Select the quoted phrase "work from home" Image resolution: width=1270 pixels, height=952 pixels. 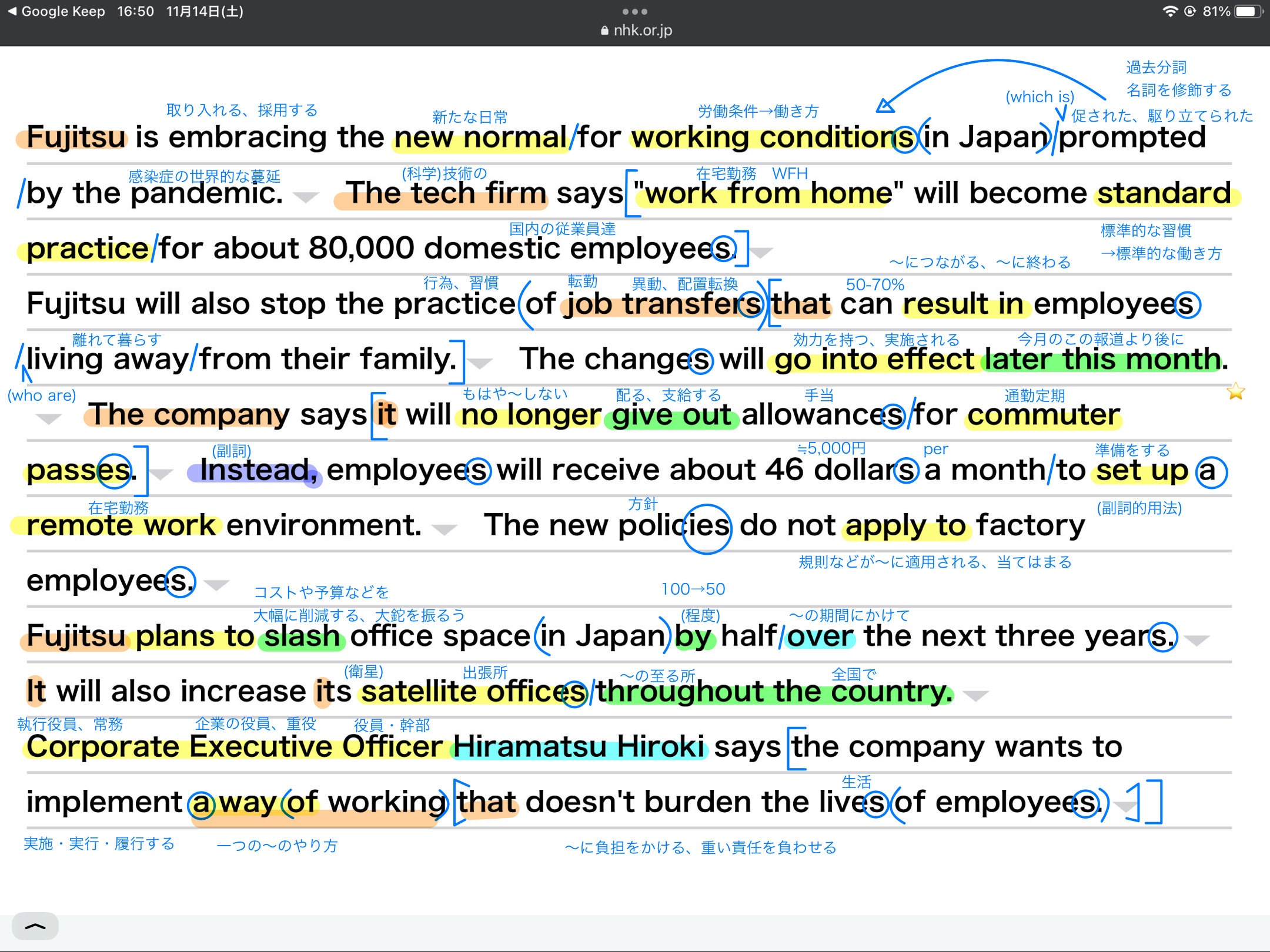click(768, 193)
